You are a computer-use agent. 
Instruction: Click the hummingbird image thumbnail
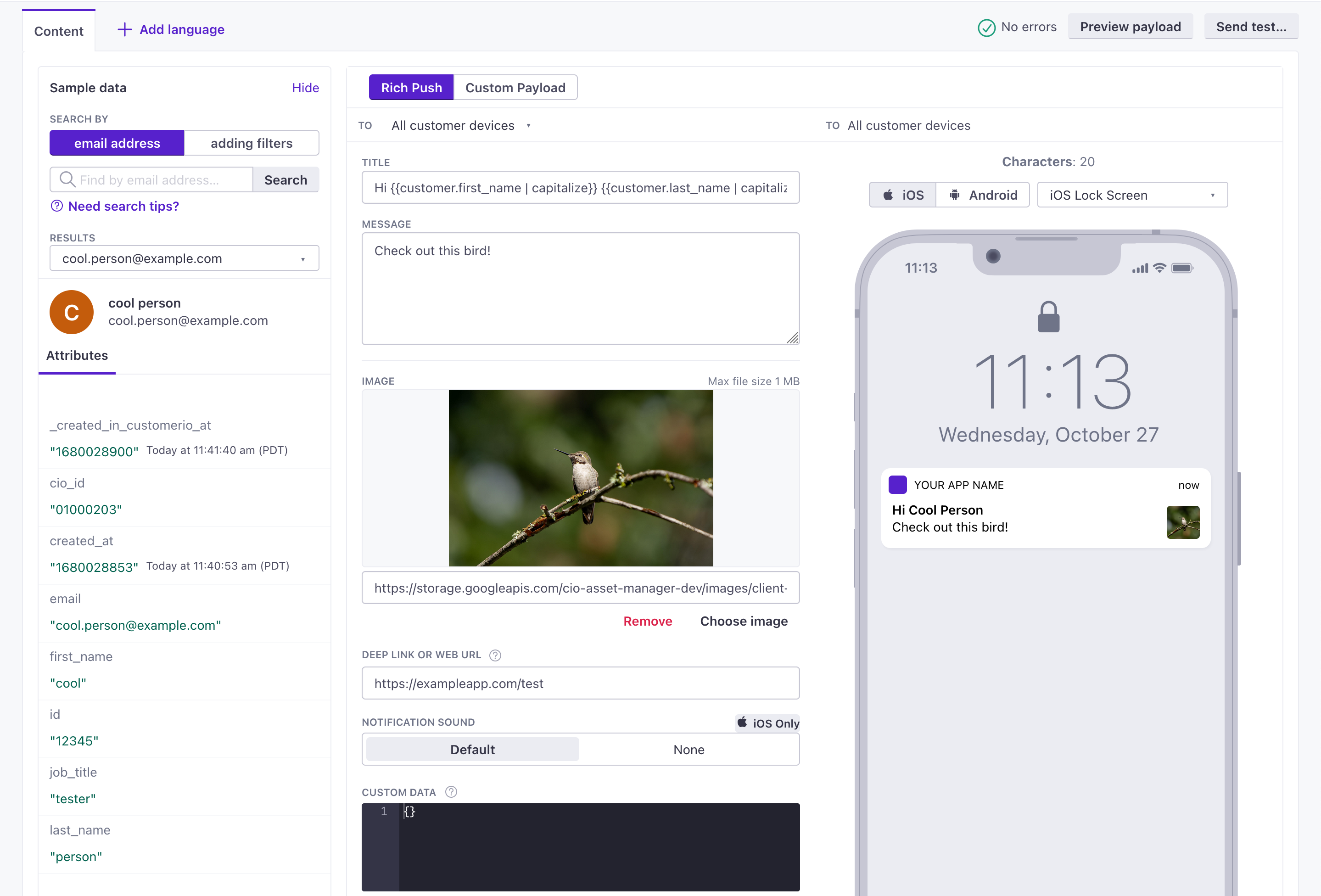tap(582, 478)
